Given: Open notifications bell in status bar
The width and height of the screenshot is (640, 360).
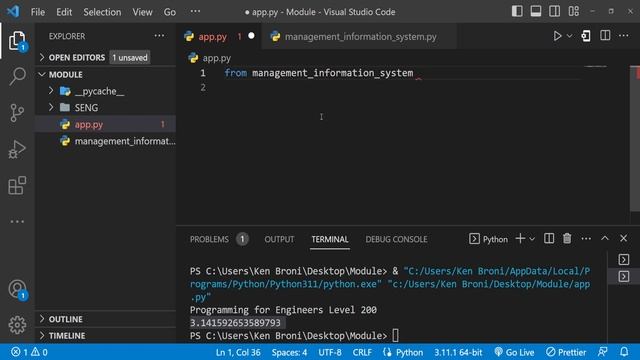Looking at the screenshot, I should pos(624,352).
